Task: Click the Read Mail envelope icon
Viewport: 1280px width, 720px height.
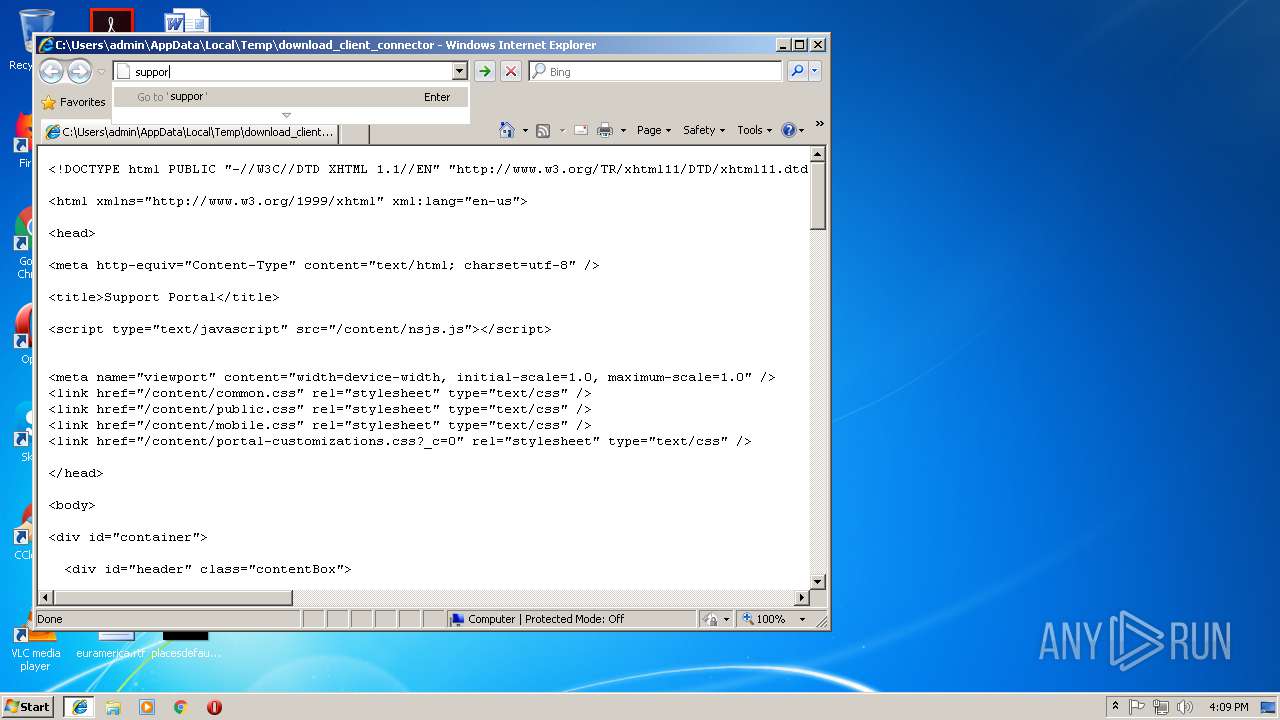Action: (x=580, y=130)
